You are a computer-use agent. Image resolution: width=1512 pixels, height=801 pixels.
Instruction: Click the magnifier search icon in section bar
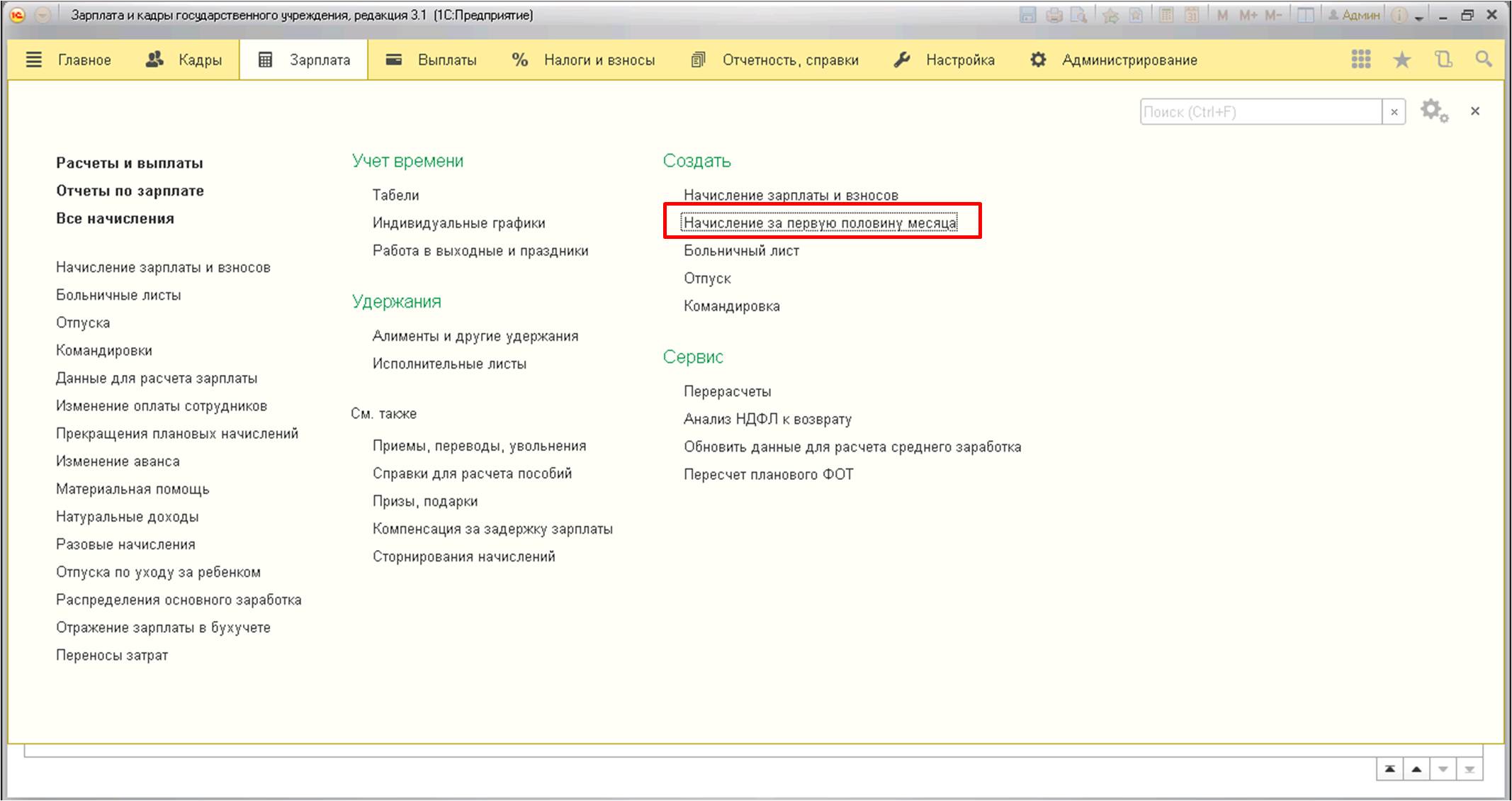point(1483,60)
